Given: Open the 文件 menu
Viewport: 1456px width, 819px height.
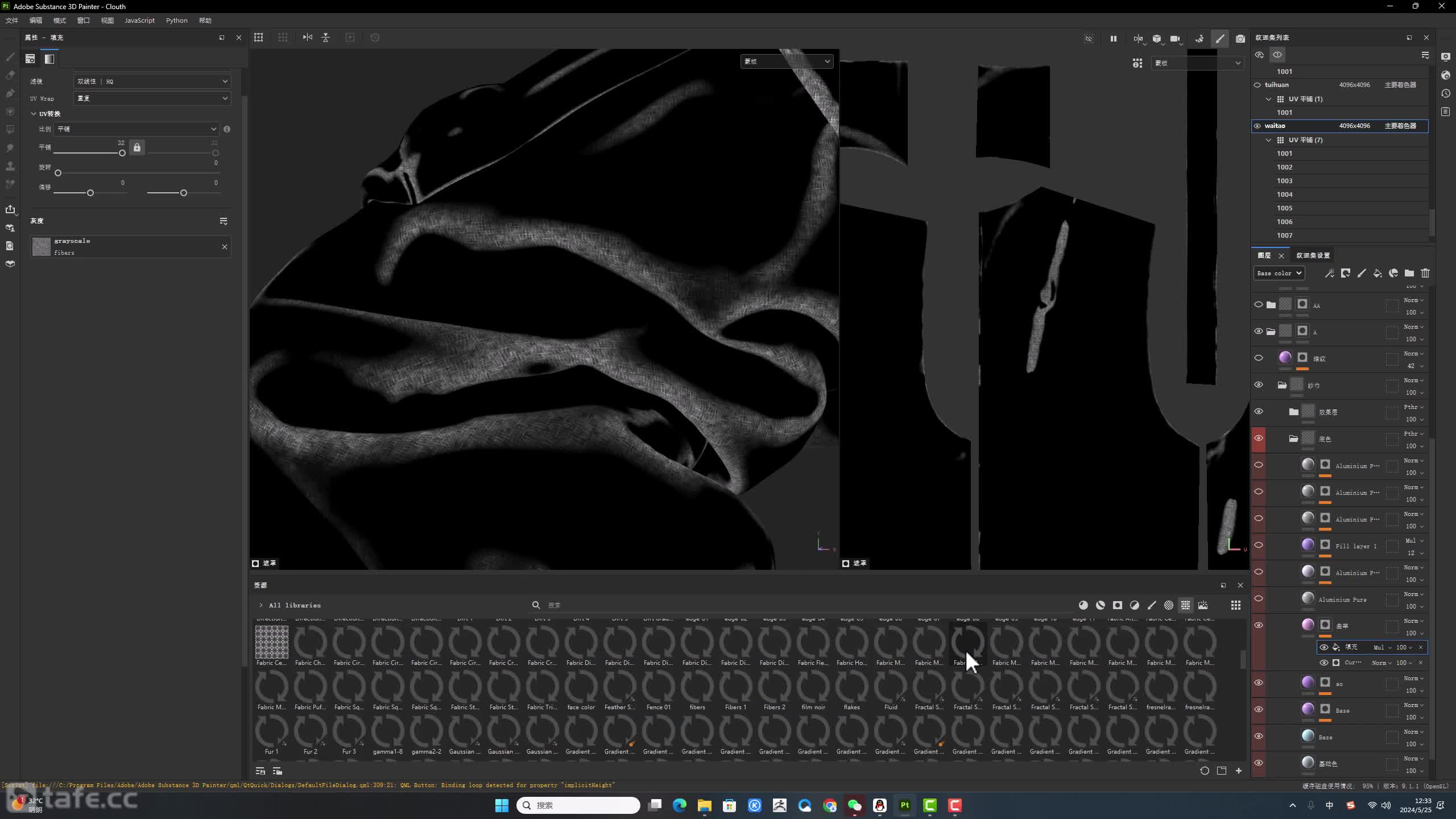Looking at the screenshot, I should click(12, 20).
